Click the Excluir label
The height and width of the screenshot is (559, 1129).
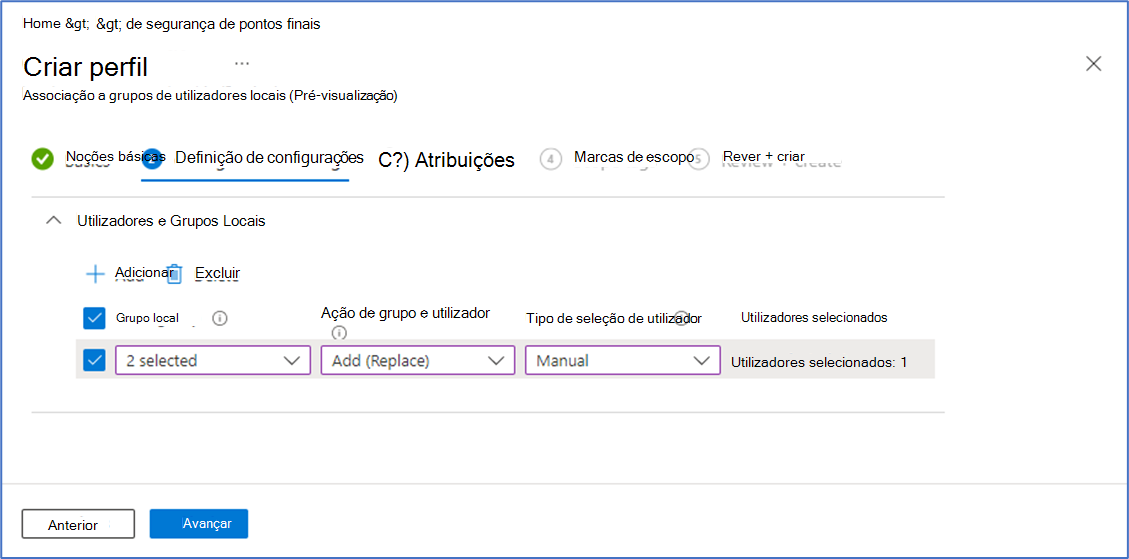[217, 273]
